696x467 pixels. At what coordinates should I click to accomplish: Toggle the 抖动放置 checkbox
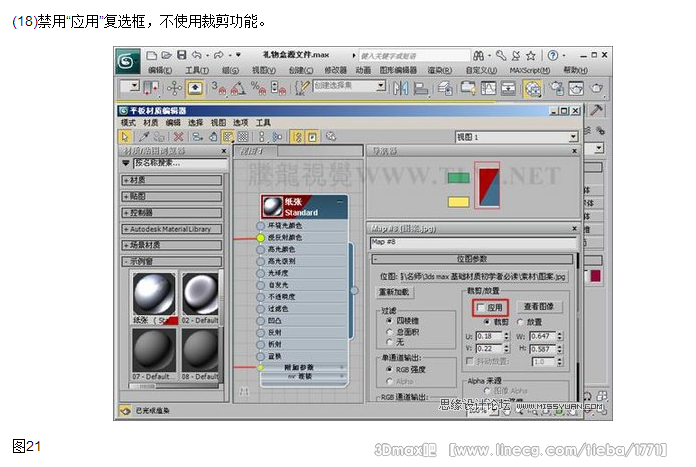click(470, 361)
